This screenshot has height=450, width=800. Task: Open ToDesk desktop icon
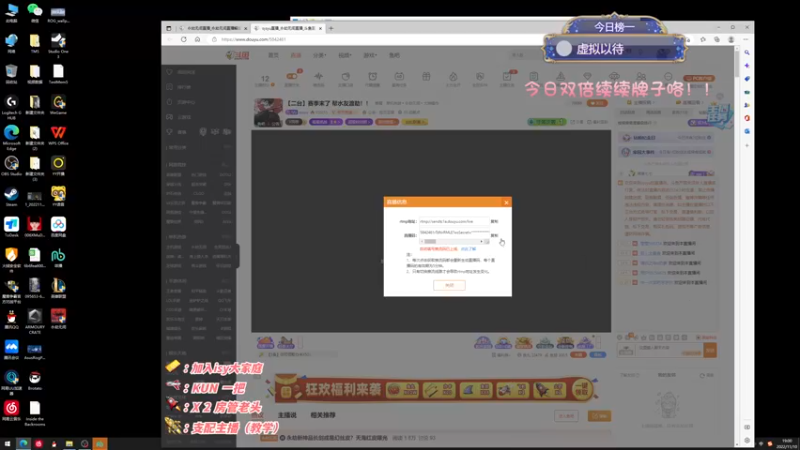(11, 227)
